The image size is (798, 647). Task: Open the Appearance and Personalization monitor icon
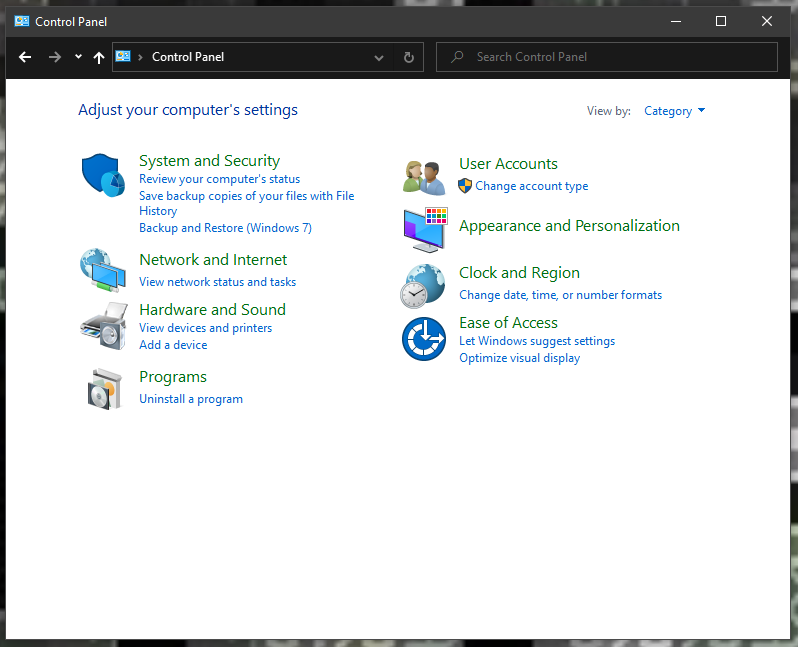(425, 230)
